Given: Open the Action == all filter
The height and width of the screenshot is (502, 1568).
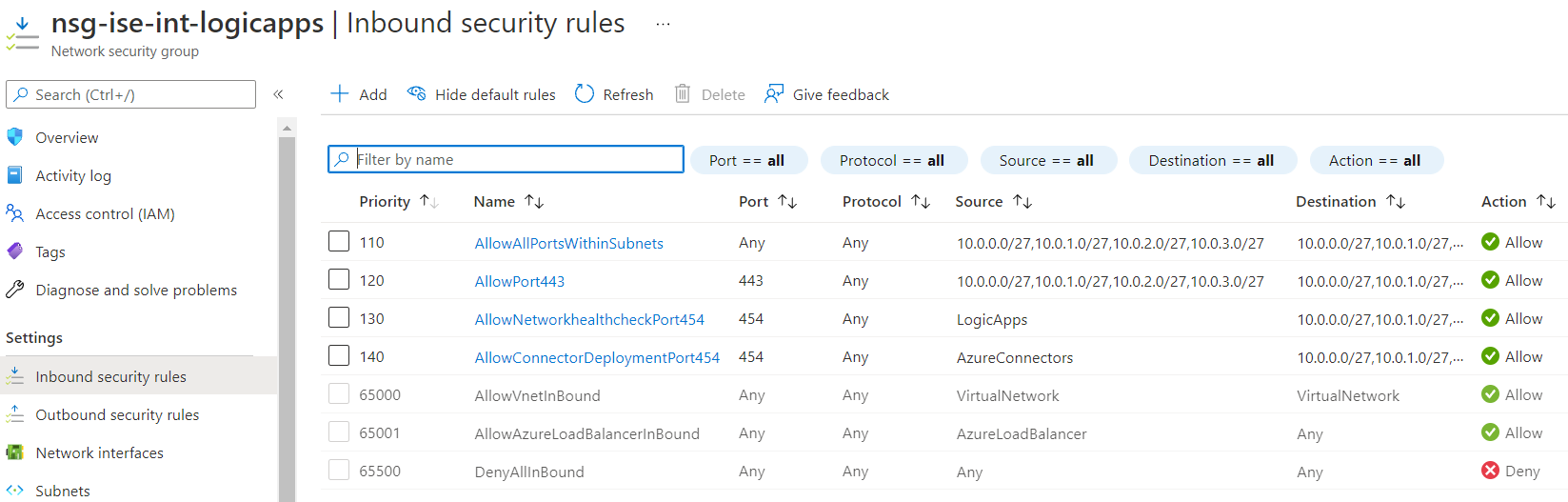Looking at the screenshot, I should (1377, 160).
